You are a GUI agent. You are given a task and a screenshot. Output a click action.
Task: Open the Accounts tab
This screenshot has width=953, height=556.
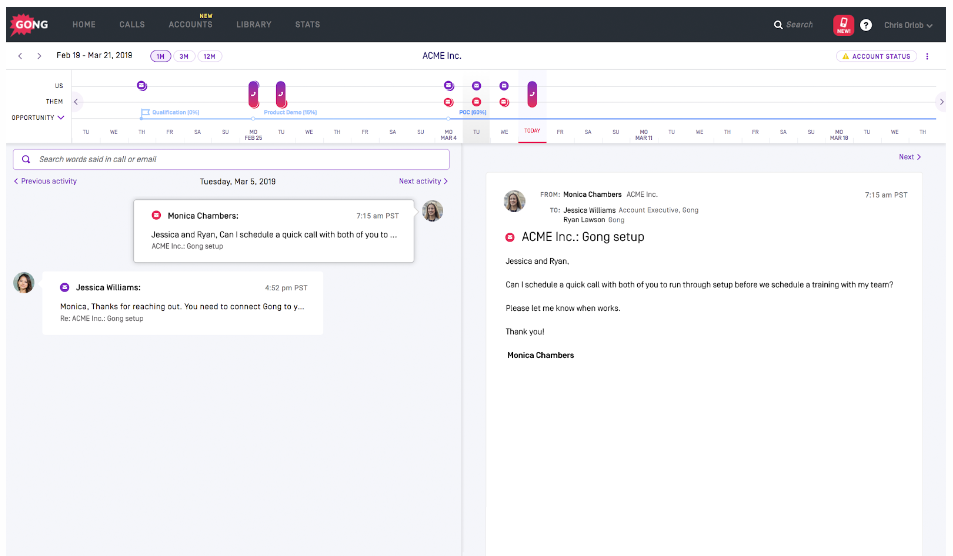(x=190, y=24)
